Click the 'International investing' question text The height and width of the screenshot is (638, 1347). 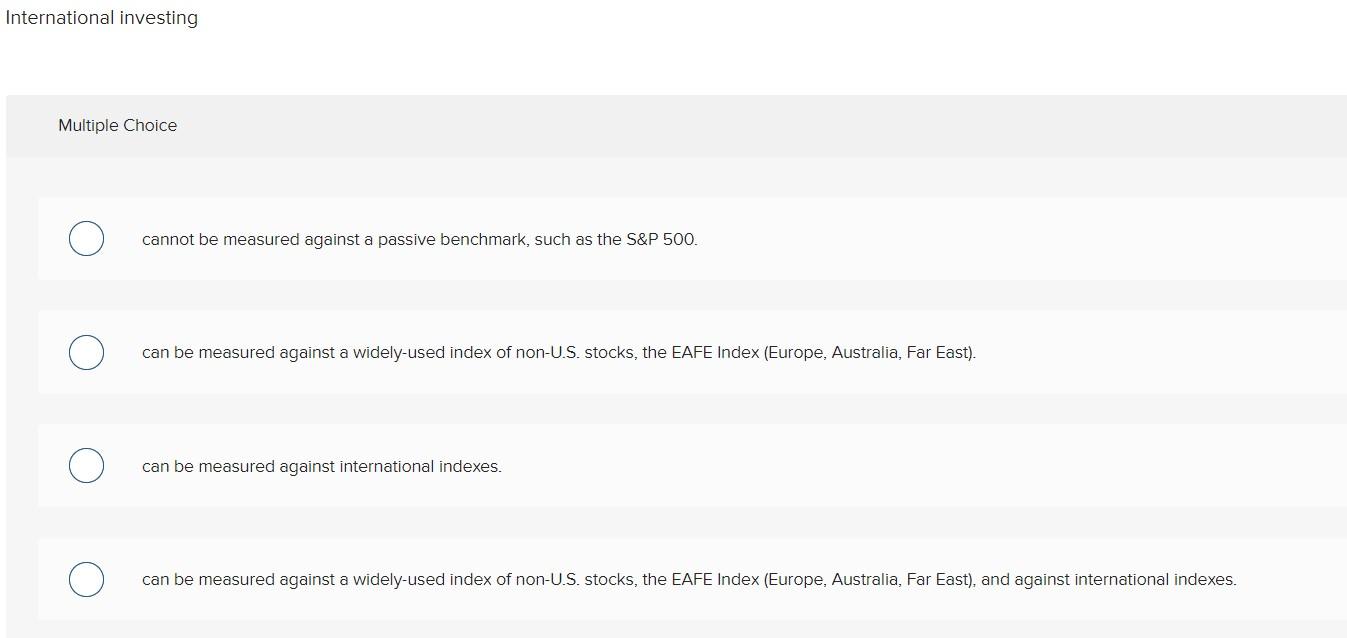click(x=101, y=18)
